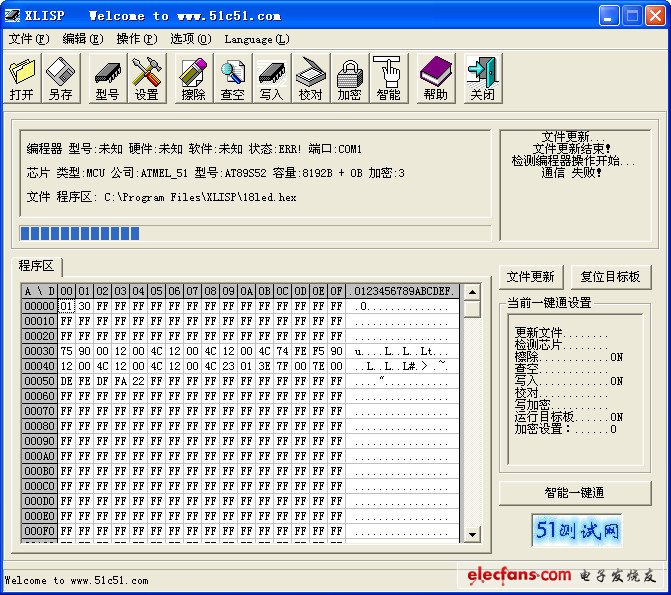Screen dimensions: 671x595
Task: Click the 另存 (Save As) disk icon
Action: [x=61, y=77]
